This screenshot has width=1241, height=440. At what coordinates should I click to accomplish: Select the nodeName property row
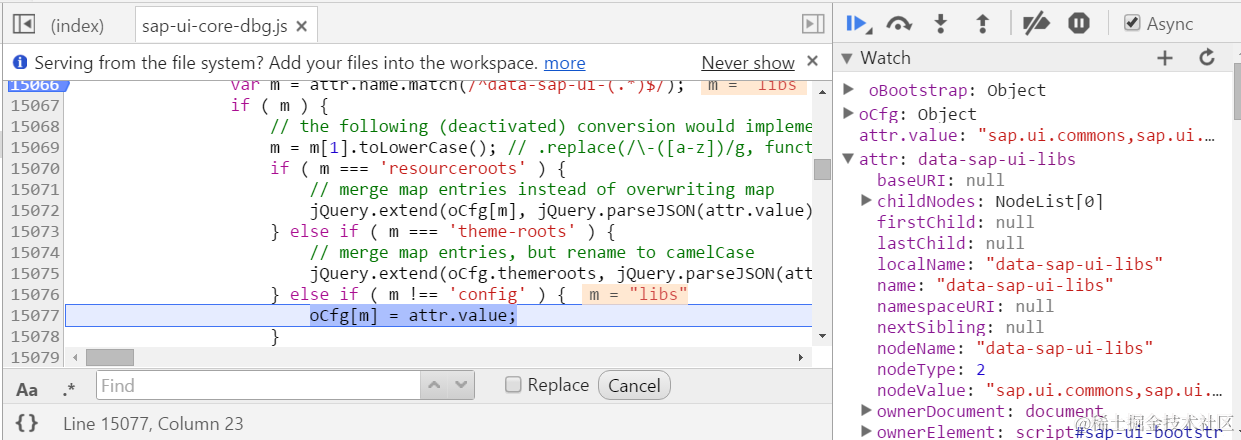(1014, 348)
